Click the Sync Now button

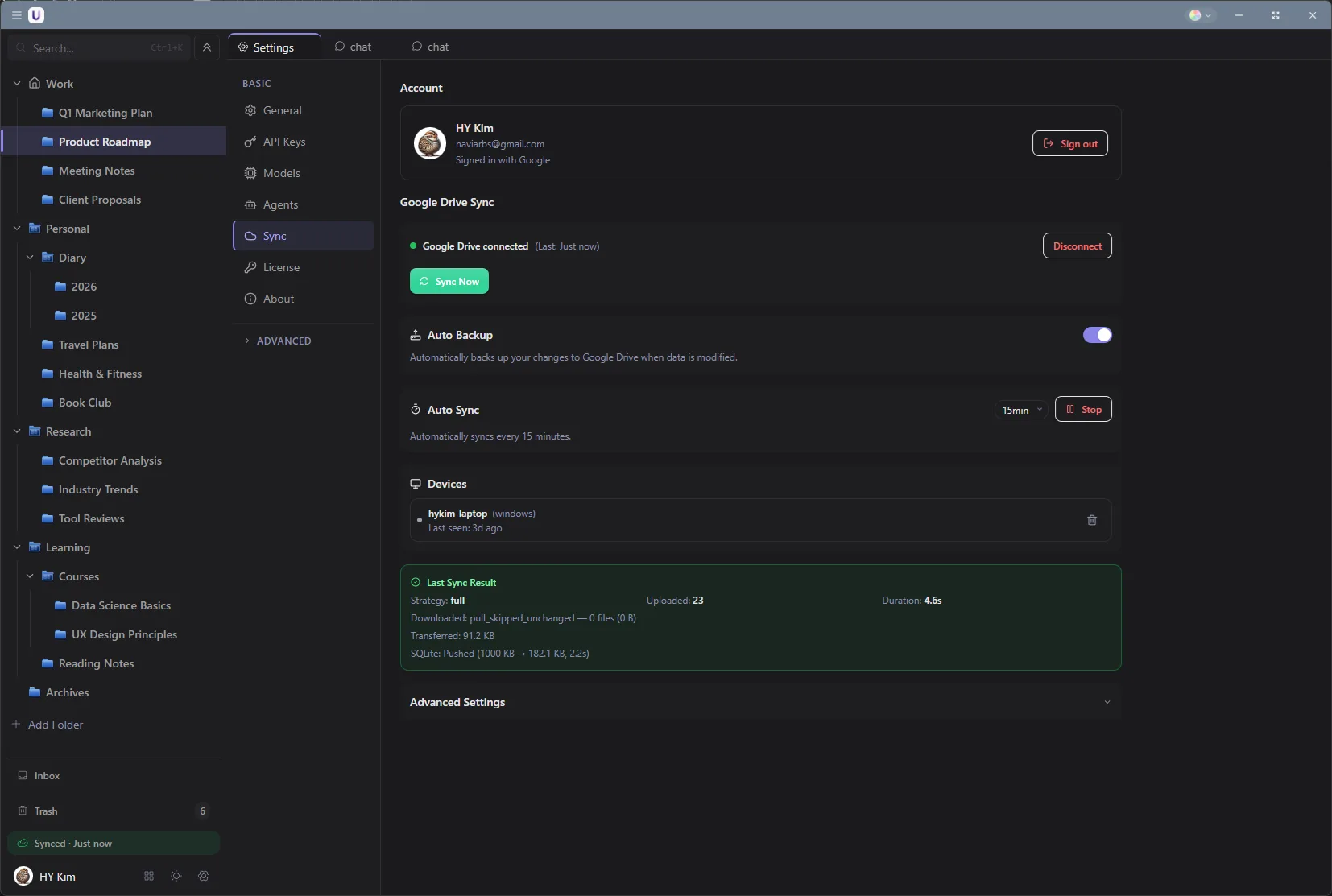449,281
